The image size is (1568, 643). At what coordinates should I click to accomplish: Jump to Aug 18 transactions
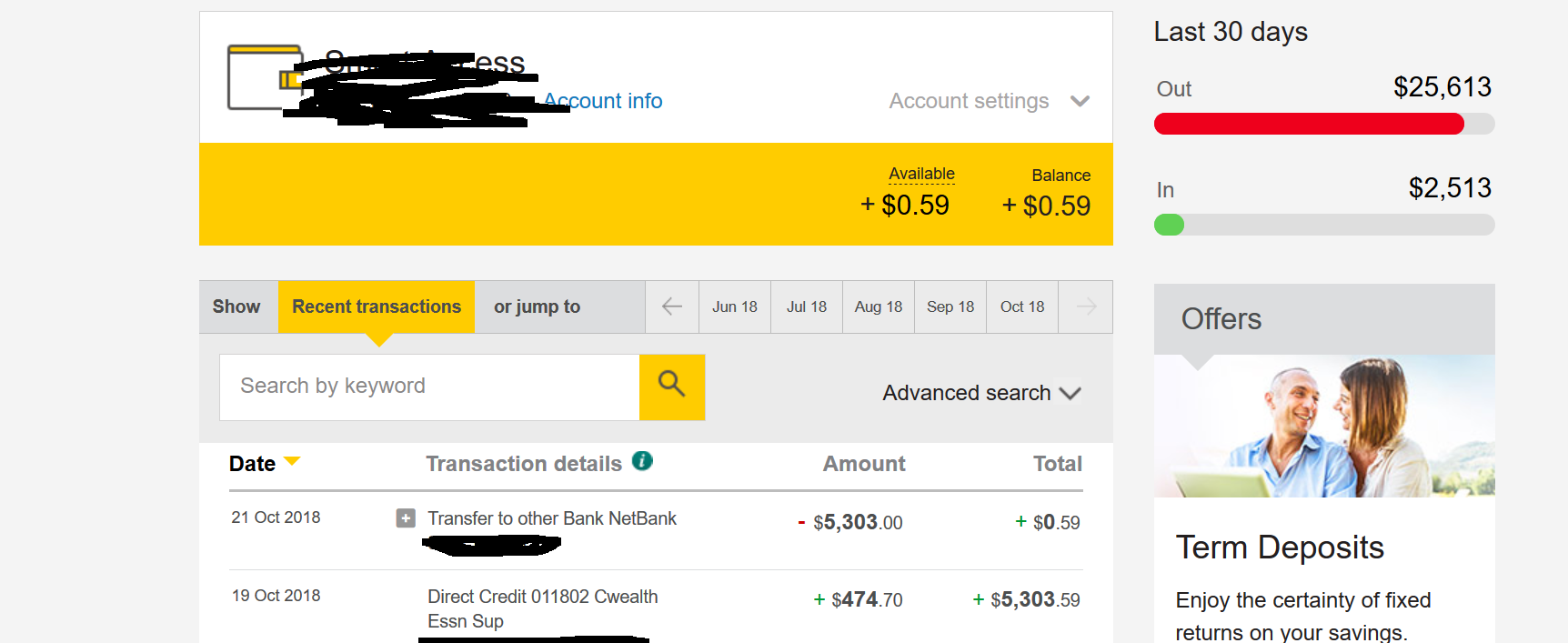coord(879,306)
